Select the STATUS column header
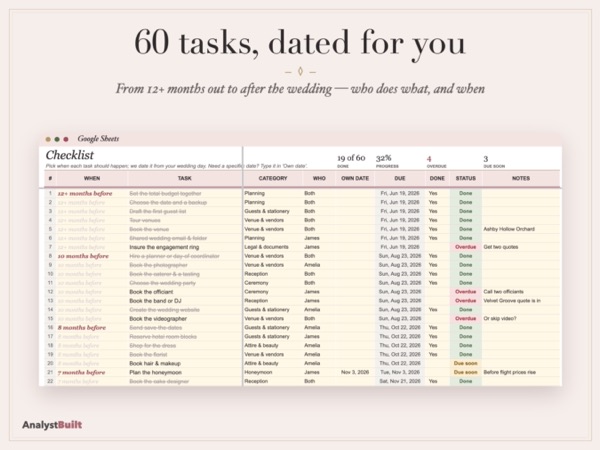The width and height of the screenshot is (600, 450). (466, 178)
